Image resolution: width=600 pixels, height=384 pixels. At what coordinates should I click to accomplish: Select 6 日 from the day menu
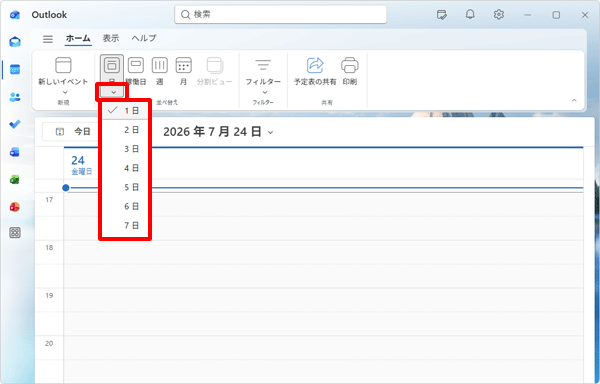[125, 206]
